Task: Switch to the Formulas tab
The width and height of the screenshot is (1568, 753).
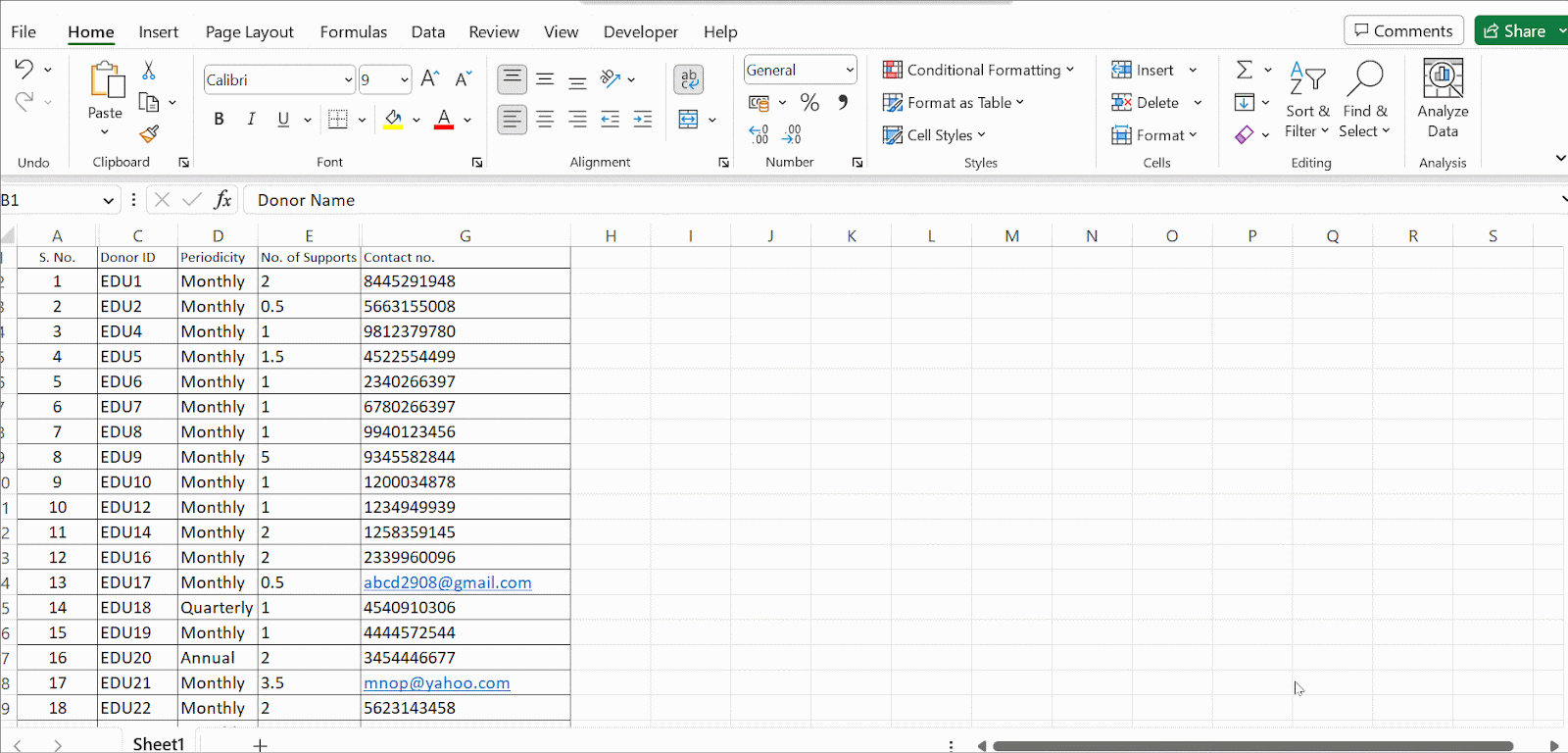Action: [353, 31]
